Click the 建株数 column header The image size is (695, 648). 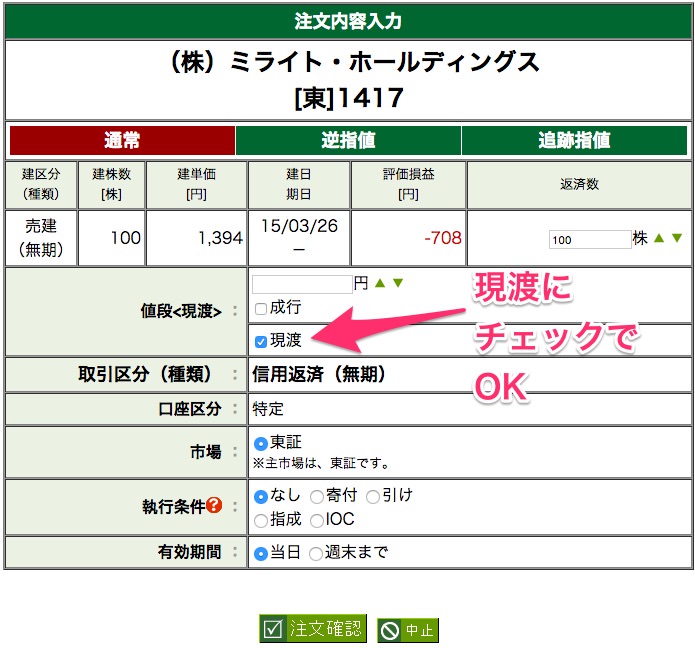tap(111, 184)
